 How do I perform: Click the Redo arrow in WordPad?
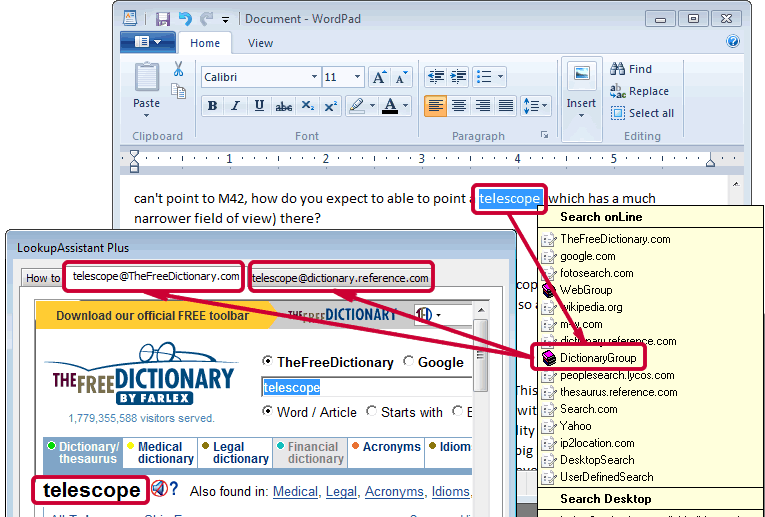point(207,19)
